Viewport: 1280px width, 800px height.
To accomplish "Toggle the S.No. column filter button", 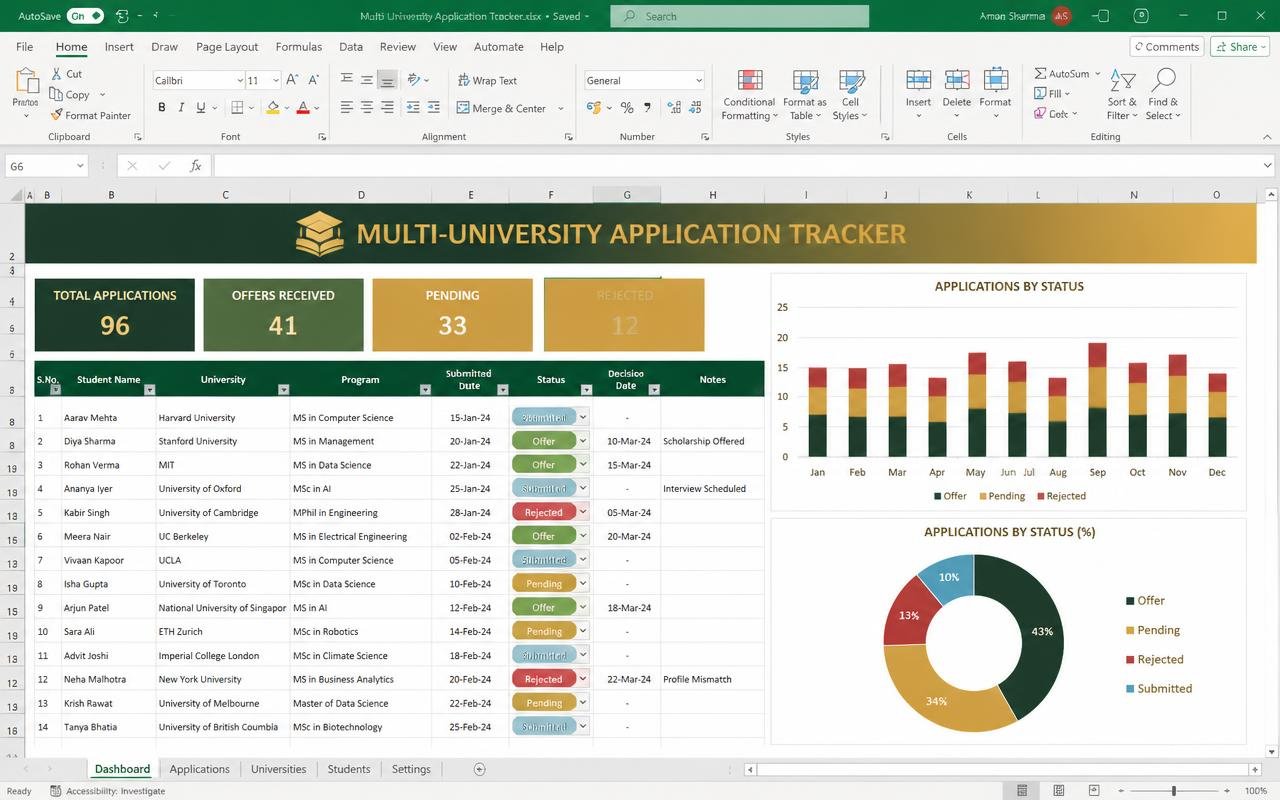I will (55, 390).
